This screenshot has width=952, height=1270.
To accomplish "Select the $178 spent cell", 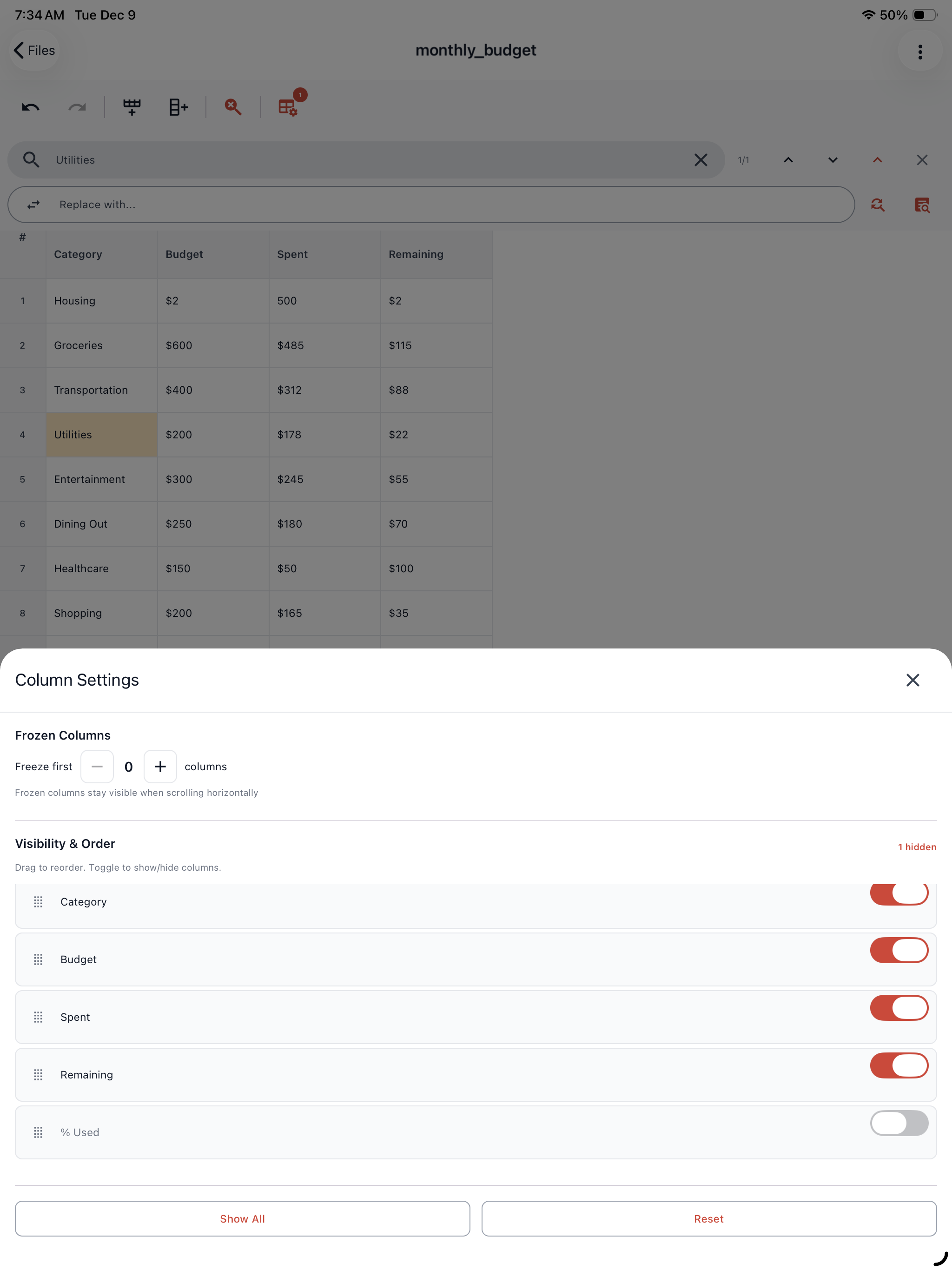I will (x=324, y=435).
